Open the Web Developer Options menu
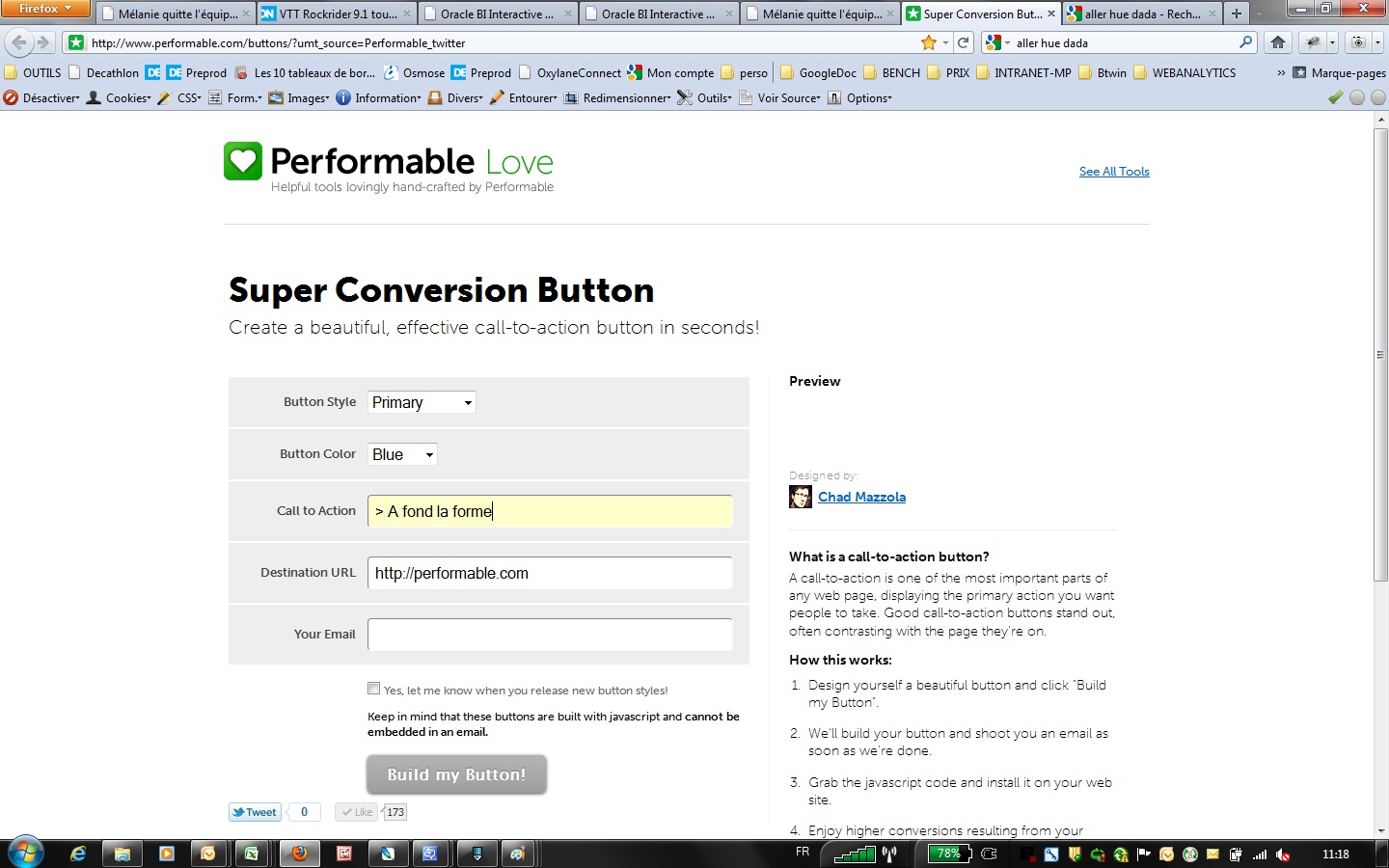Screen dimensions: 1389x868 (859, 97)
